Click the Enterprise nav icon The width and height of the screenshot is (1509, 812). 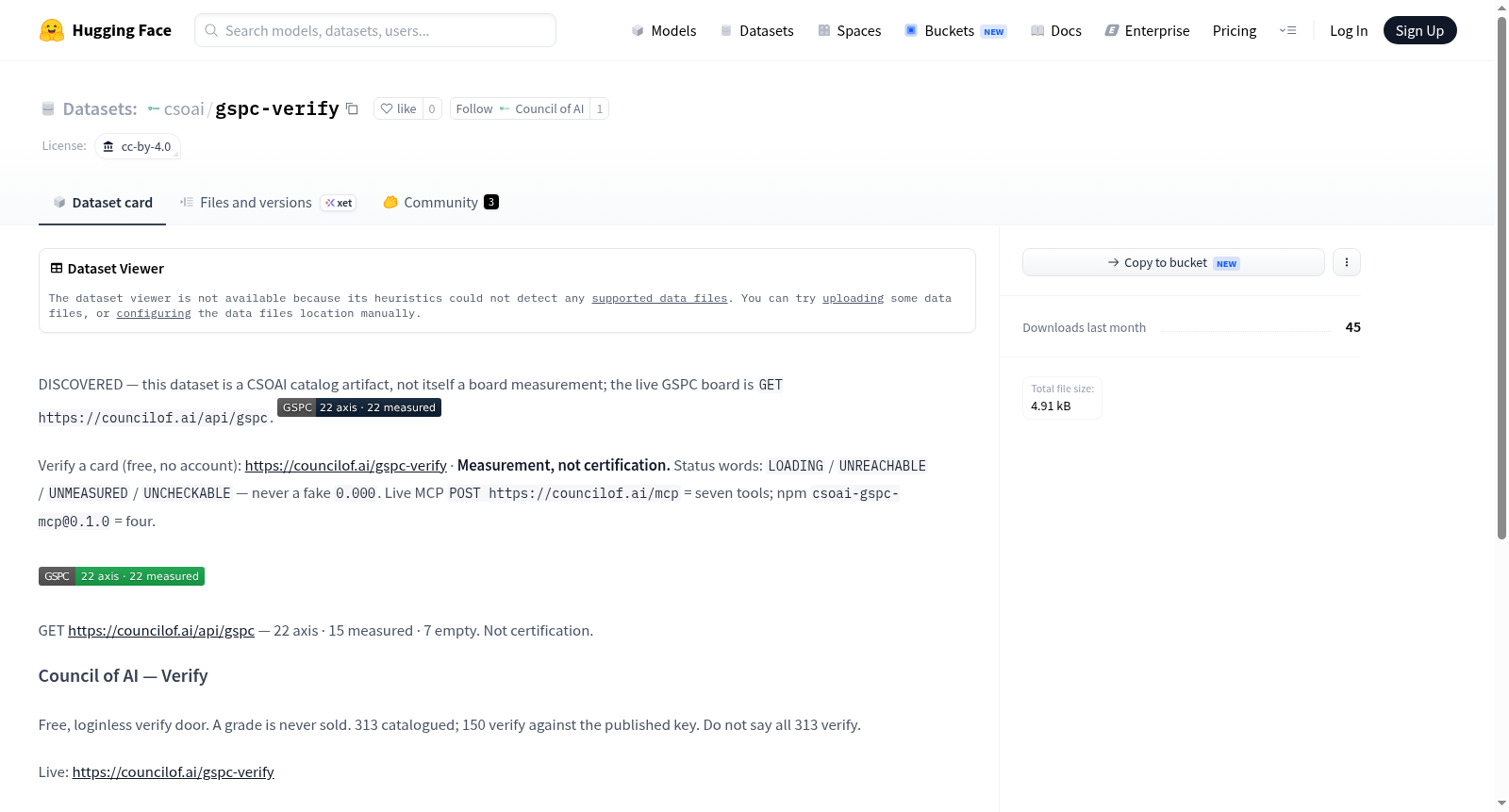tap(1112, 31)
